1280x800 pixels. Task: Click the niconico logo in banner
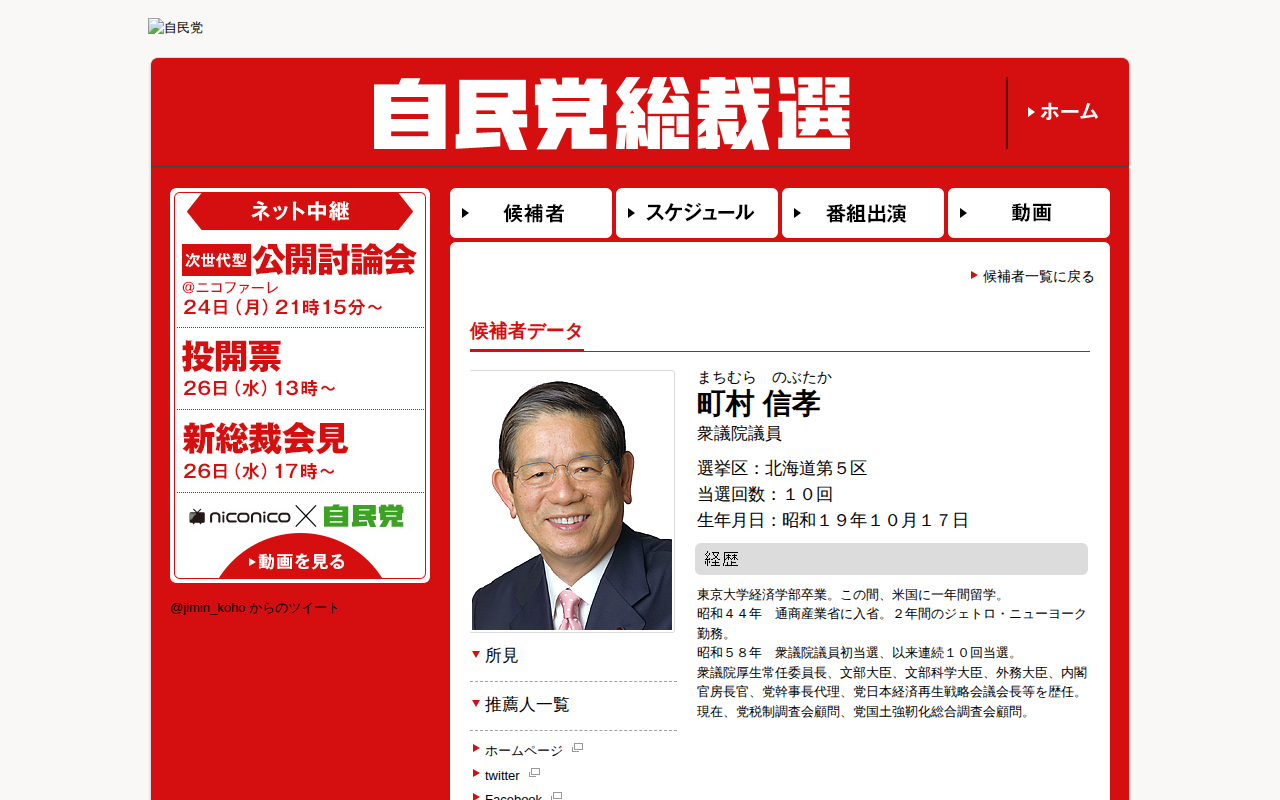pos(240,516)
